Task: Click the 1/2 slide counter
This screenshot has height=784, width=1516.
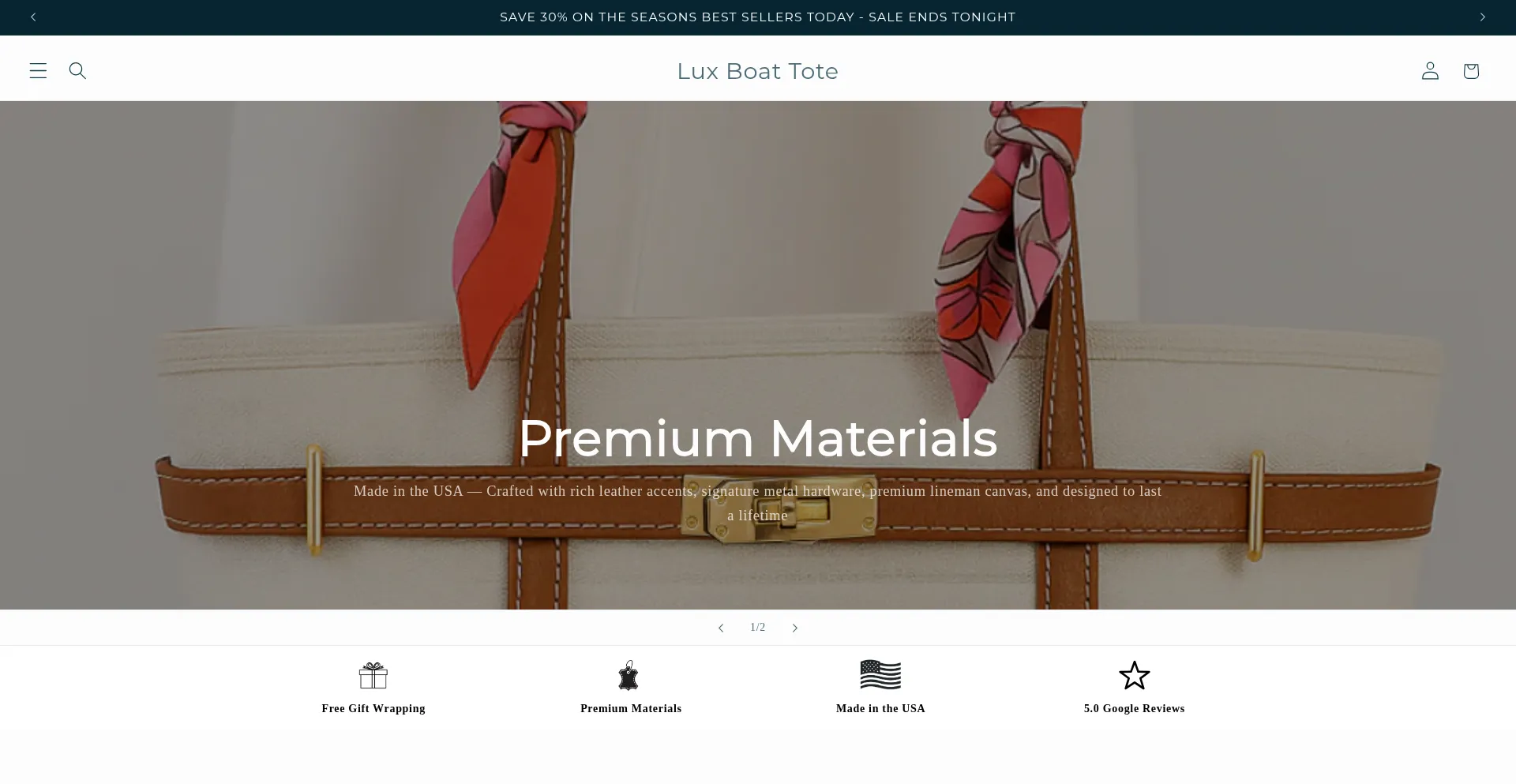Action: [758, 628]
